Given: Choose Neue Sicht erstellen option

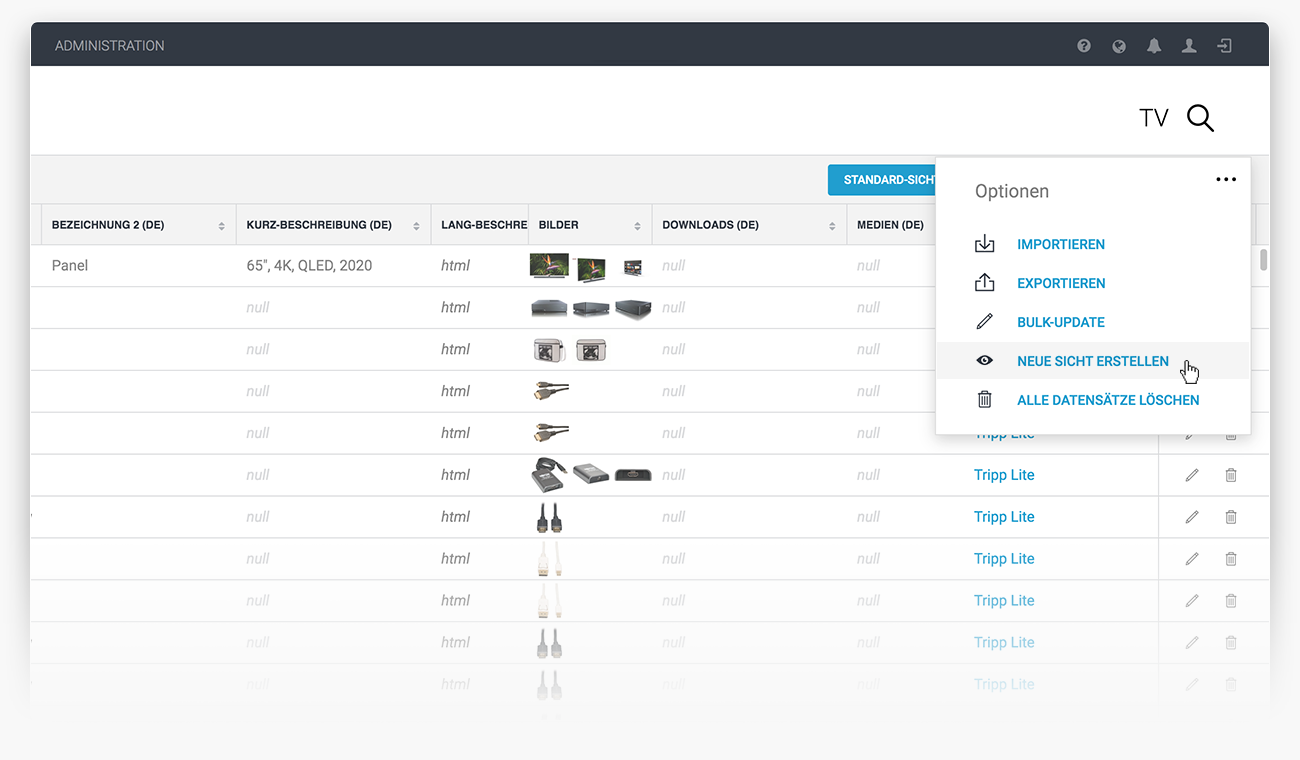Looking at the screenshot, I should click(1092, 361).
